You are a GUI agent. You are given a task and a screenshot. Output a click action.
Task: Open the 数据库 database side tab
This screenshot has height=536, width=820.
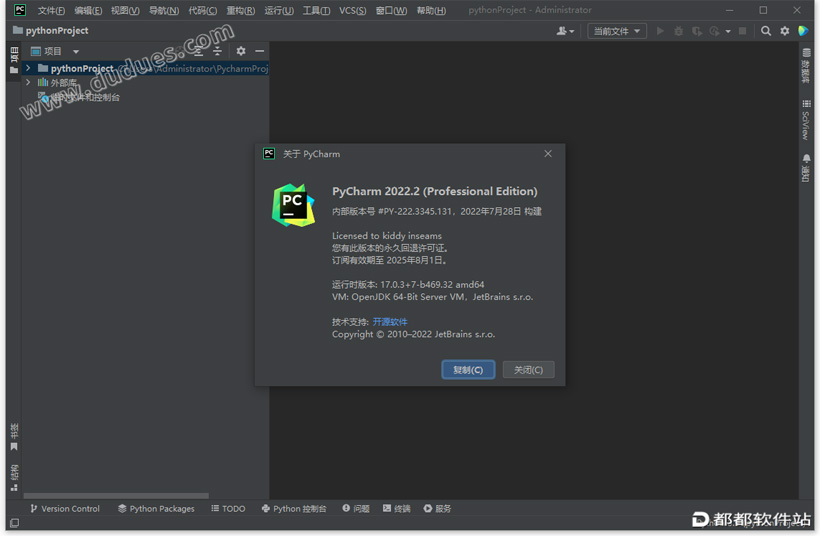click(x=806, y=66)
